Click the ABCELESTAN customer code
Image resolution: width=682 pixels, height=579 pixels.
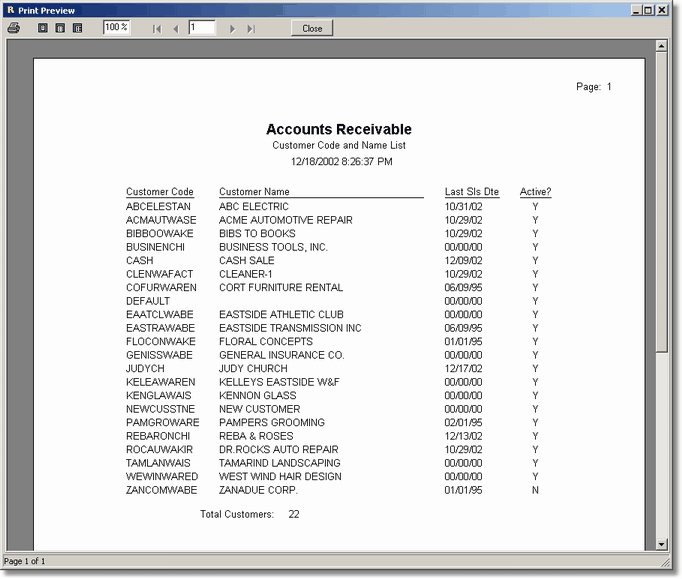158,207
